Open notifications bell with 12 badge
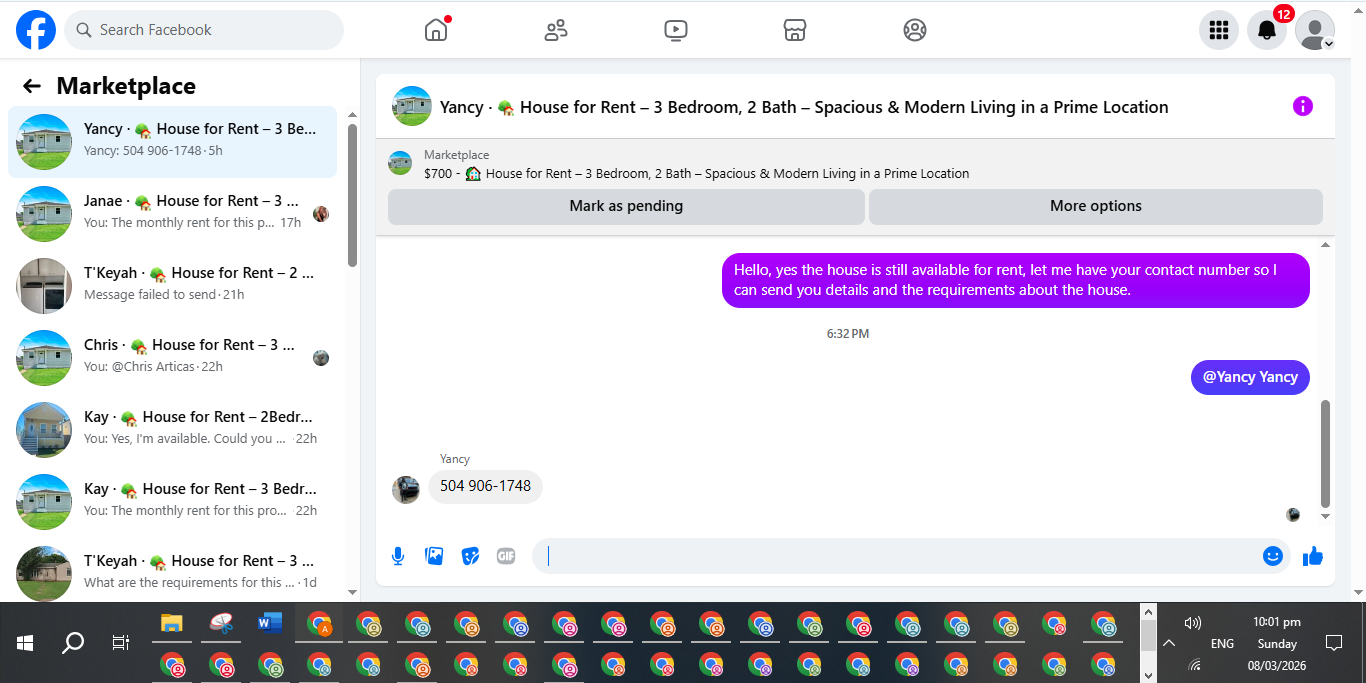1366x683 pixels. (x=1267, y=30)
